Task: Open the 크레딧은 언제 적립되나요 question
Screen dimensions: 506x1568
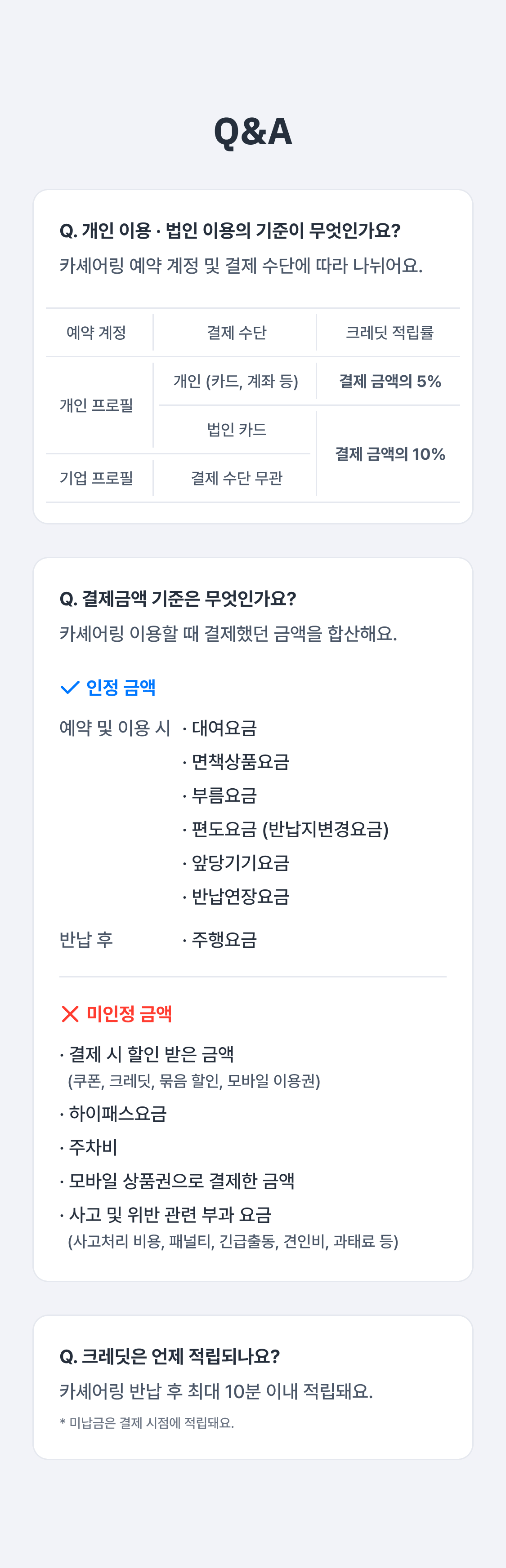Action: pyautogui.click(x=170, y=1356)
